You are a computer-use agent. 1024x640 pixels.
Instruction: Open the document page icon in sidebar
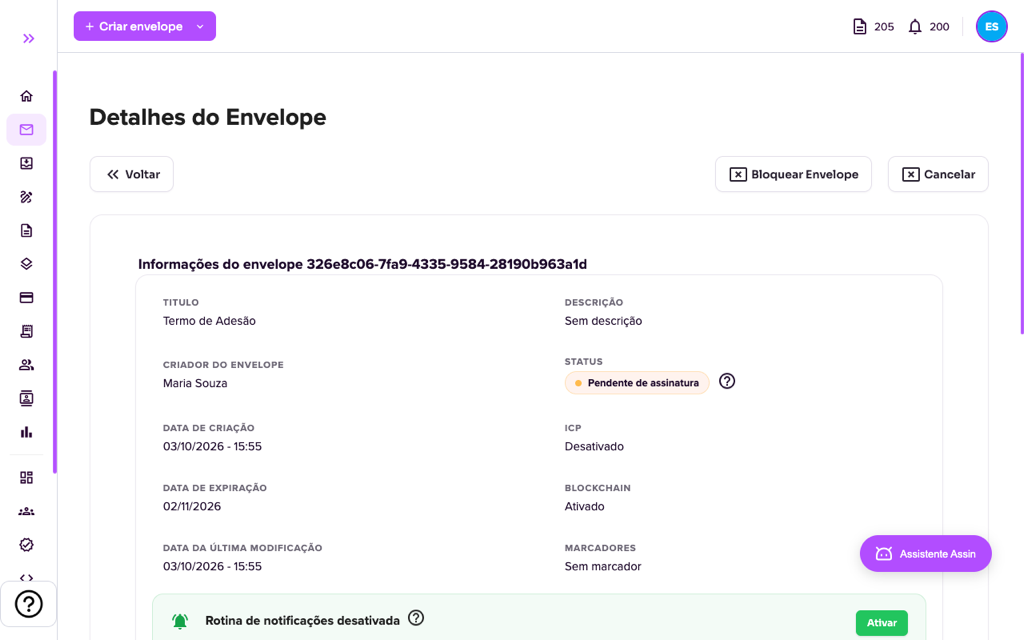[26, 231]
